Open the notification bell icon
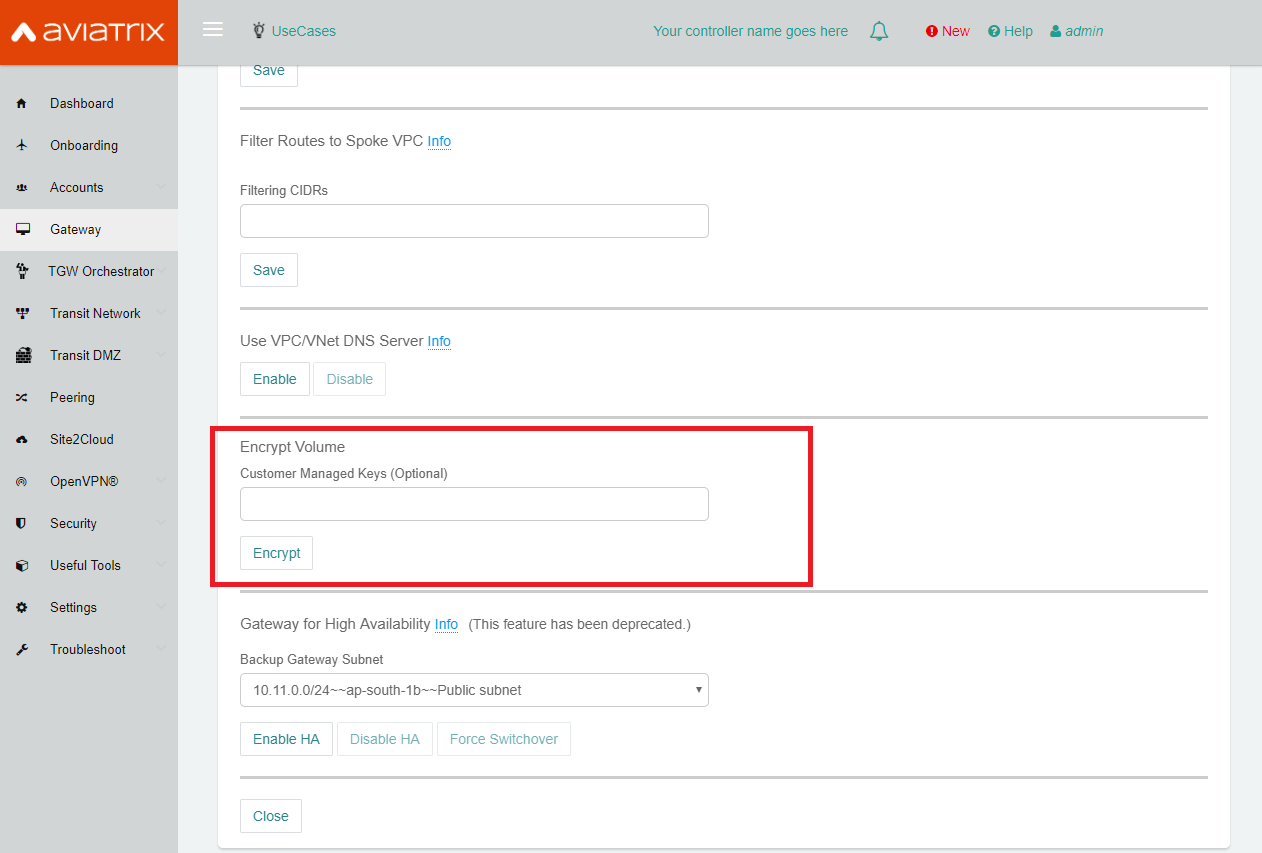 point(879,31)
